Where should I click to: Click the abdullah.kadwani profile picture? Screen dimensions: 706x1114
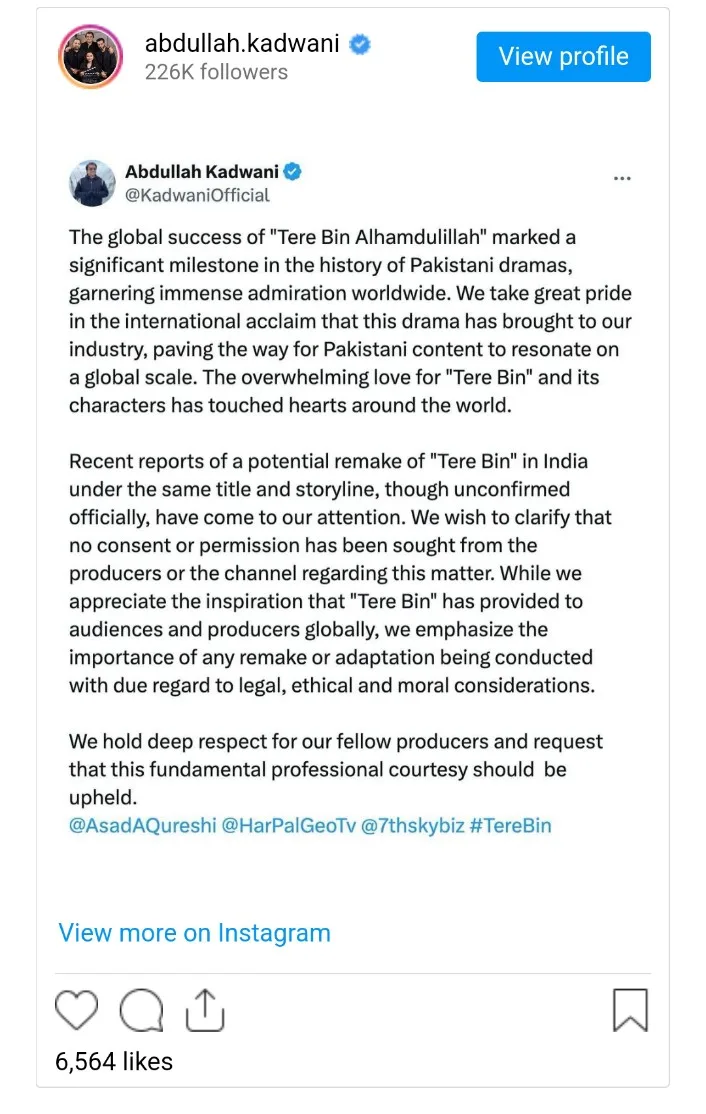[x=91, y=57]
